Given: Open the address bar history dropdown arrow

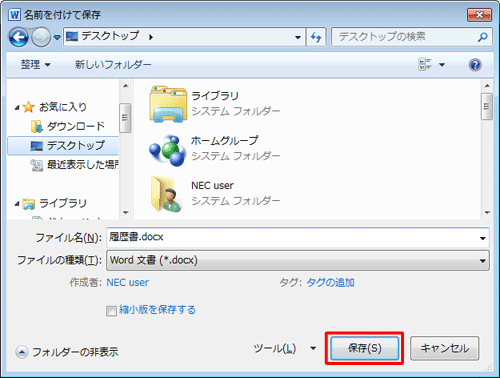Looking at the screenshot, I should [x=298, y=37].
